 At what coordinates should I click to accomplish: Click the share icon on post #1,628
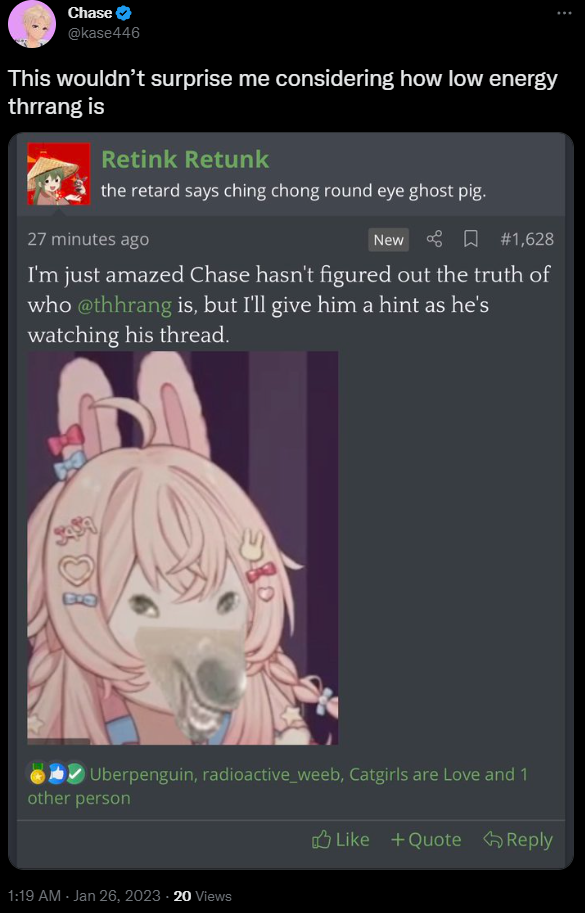point(434,239)
